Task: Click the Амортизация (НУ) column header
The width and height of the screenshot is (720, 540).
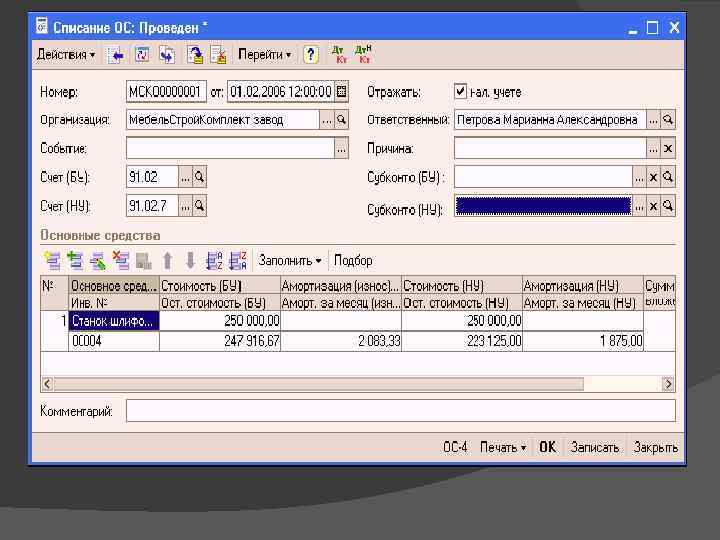Action: click(583, 286)
